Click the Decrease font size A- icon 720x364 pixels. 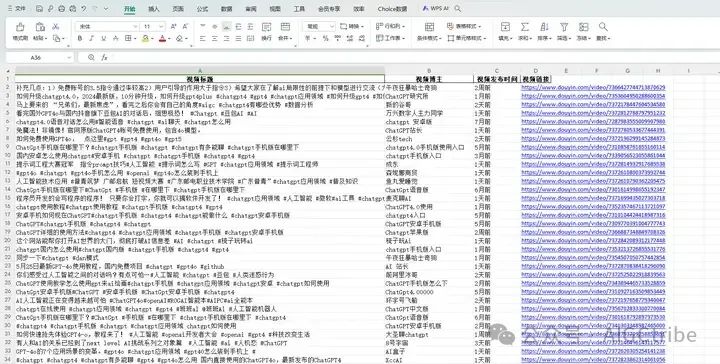(x=185, y=27)
